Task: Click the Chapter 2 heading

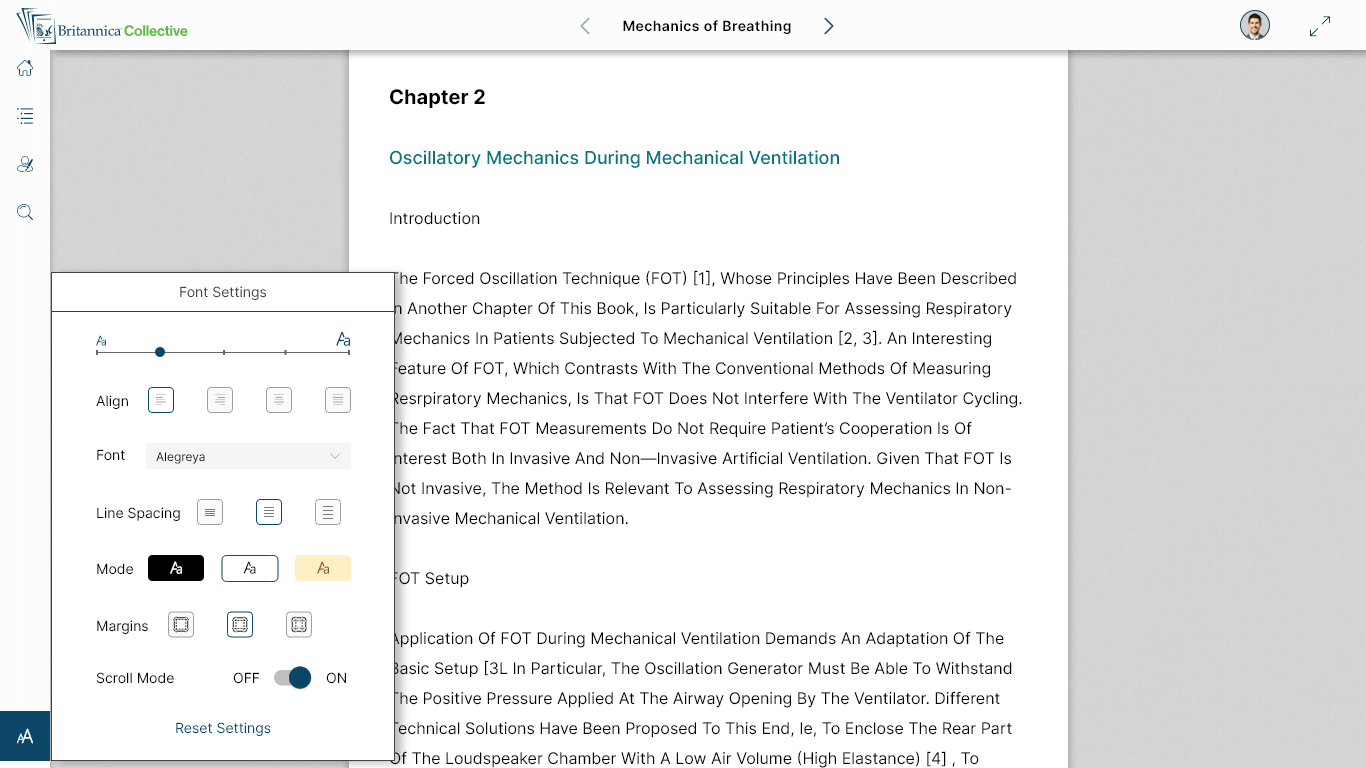Action: pos(437,97)
